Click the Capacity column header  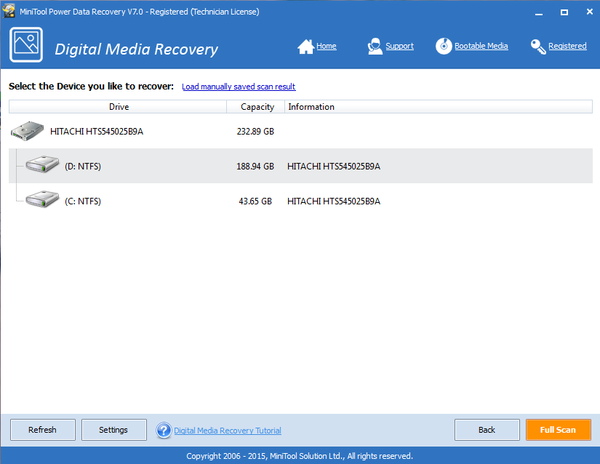click(x=256, y=107)
